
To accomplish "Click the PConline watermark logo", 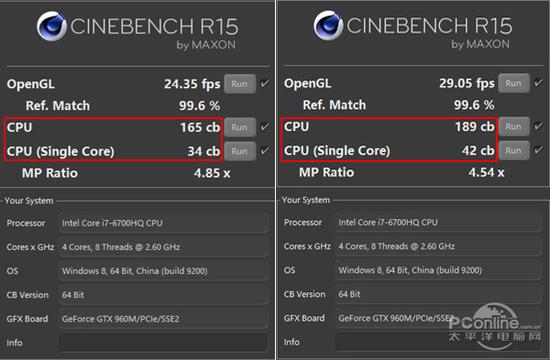I will coord(495,326).
